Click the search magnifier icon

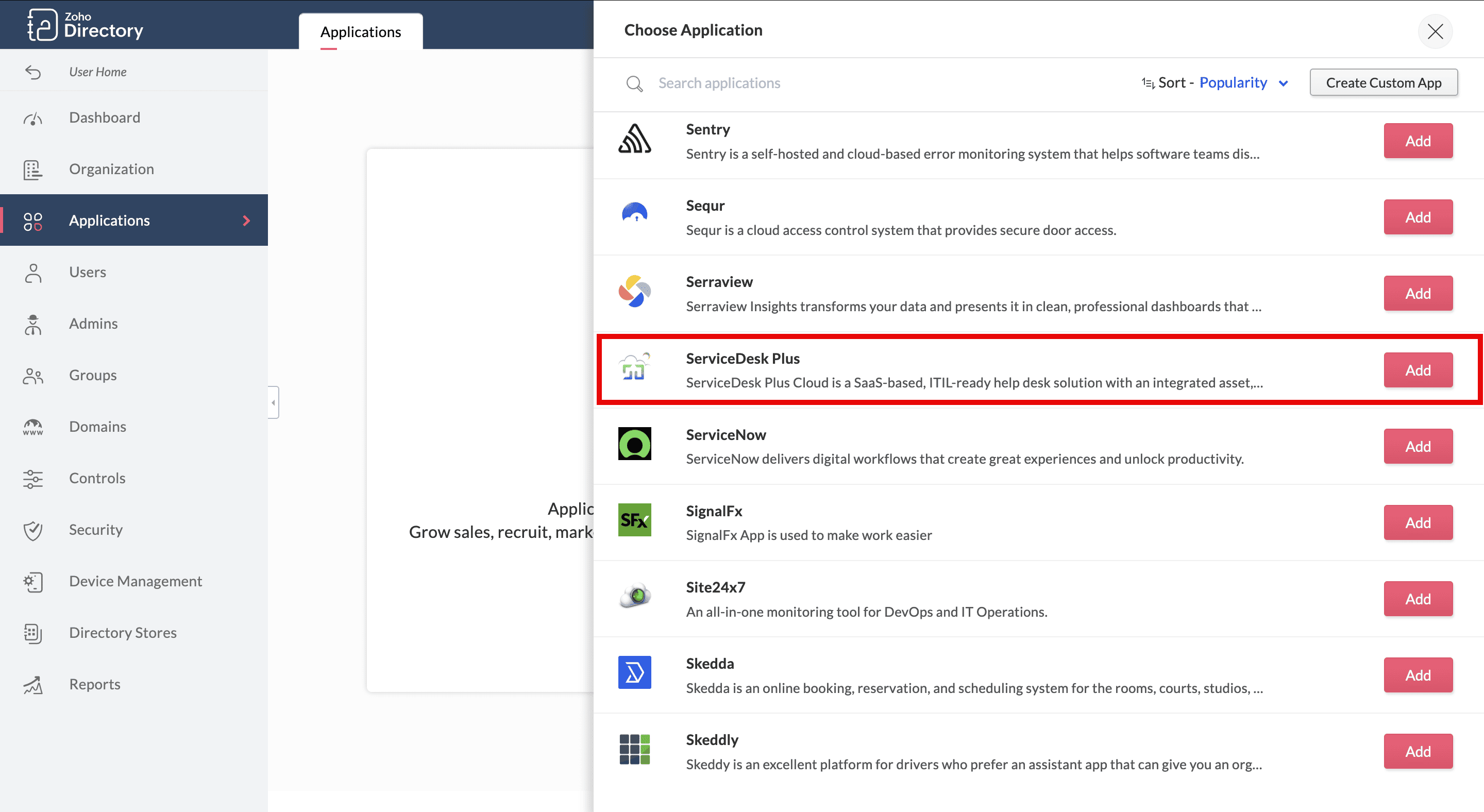pos(634,83)
